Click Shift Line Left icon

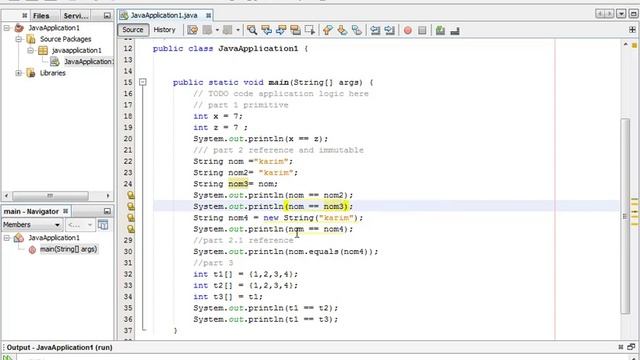[x=375, y=30]
